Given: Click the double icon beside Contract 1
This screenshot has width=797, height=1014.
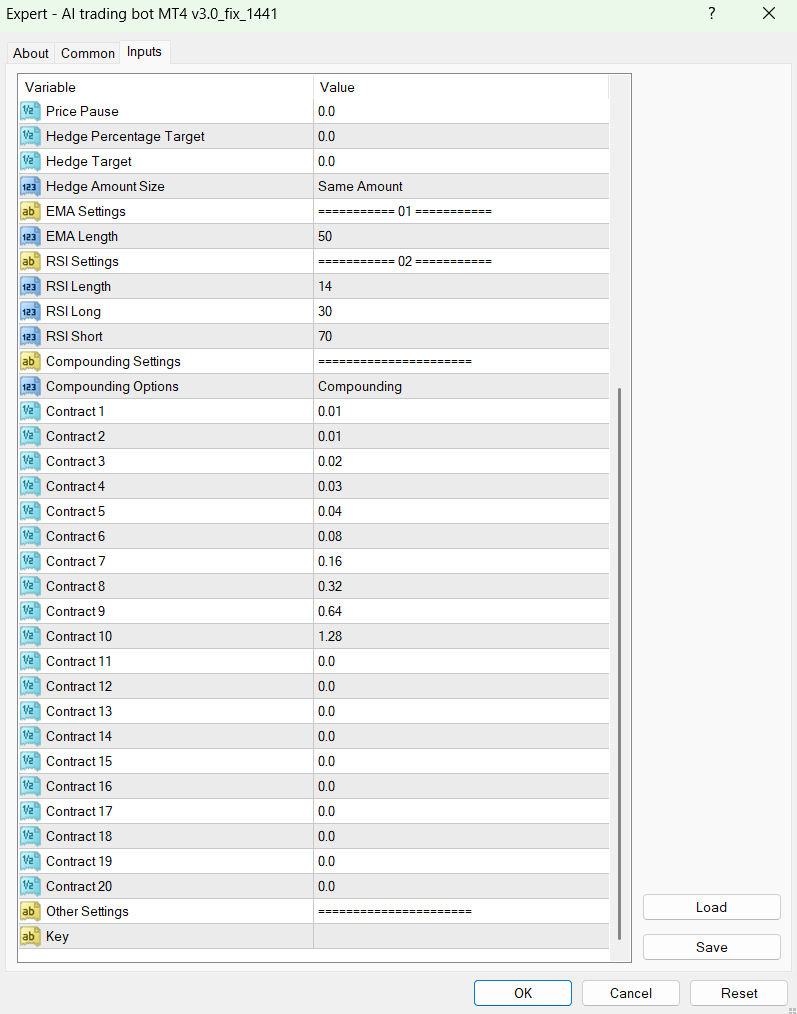Looking at the screenshot, I should click(30, 411).
